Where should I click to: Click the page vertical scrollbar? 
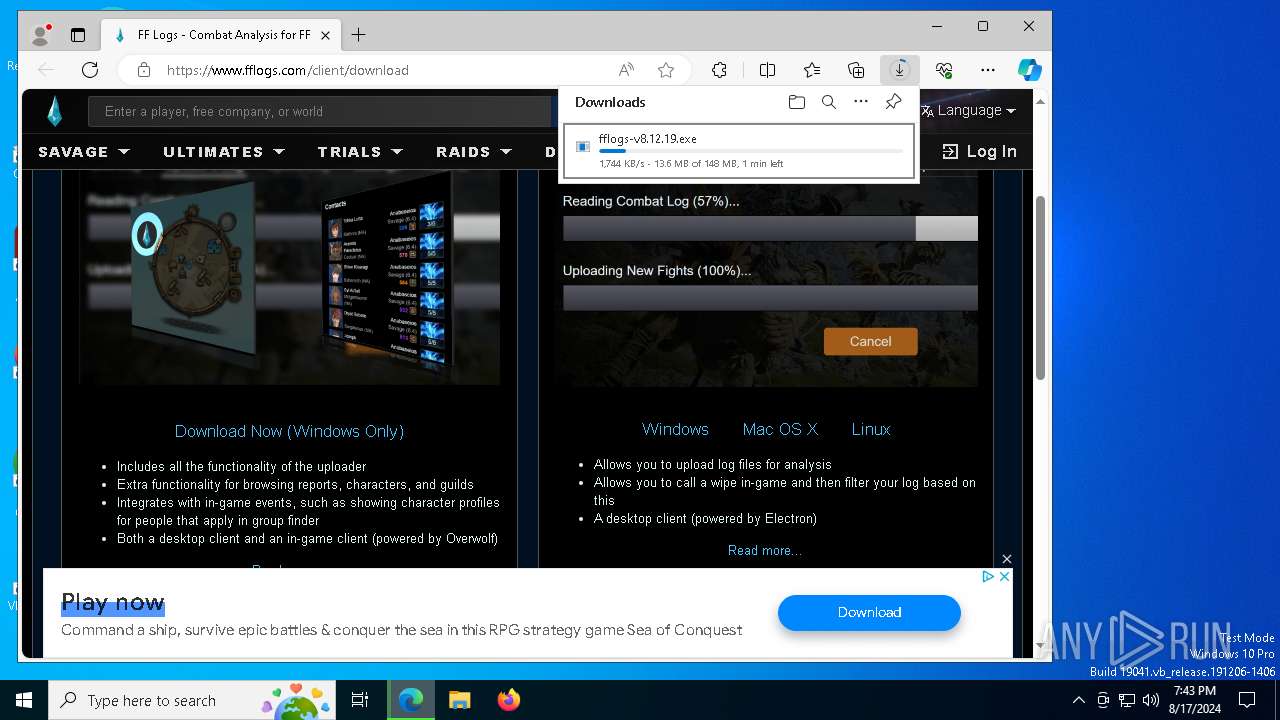tap(1040, 290)
